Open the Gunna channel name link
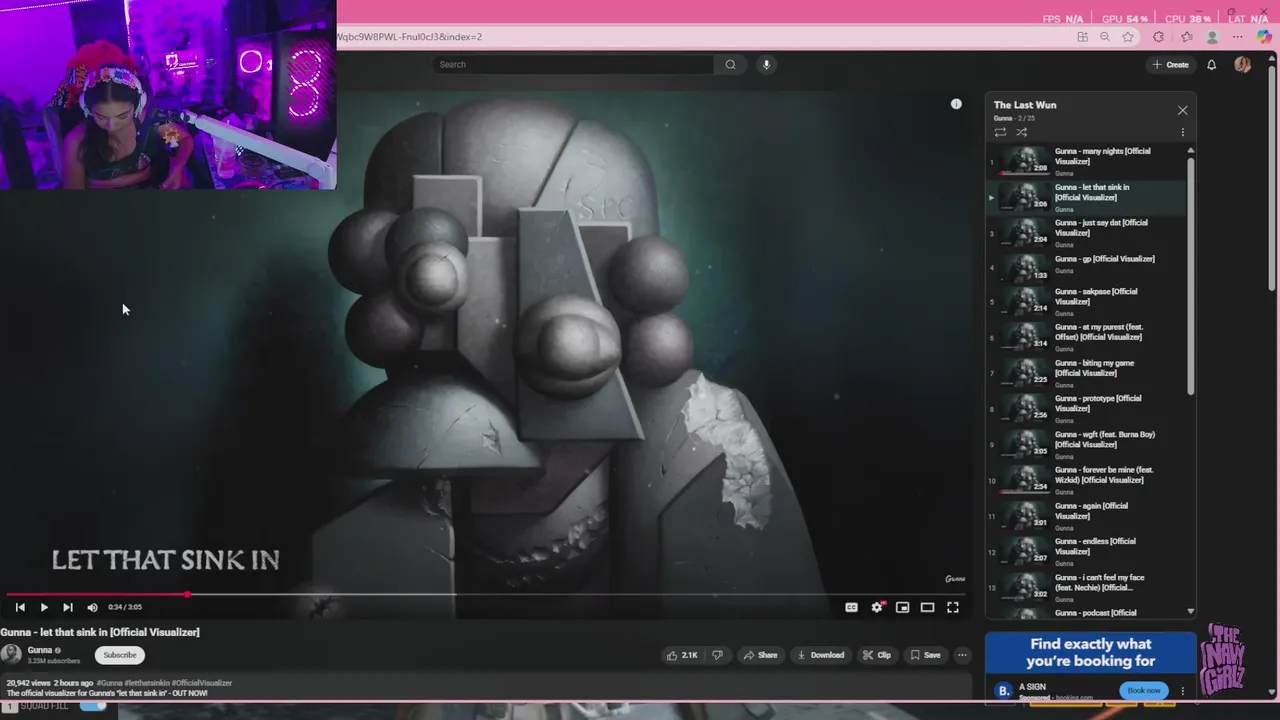Viewport: 1280px width, 720px height. point(40,650)
